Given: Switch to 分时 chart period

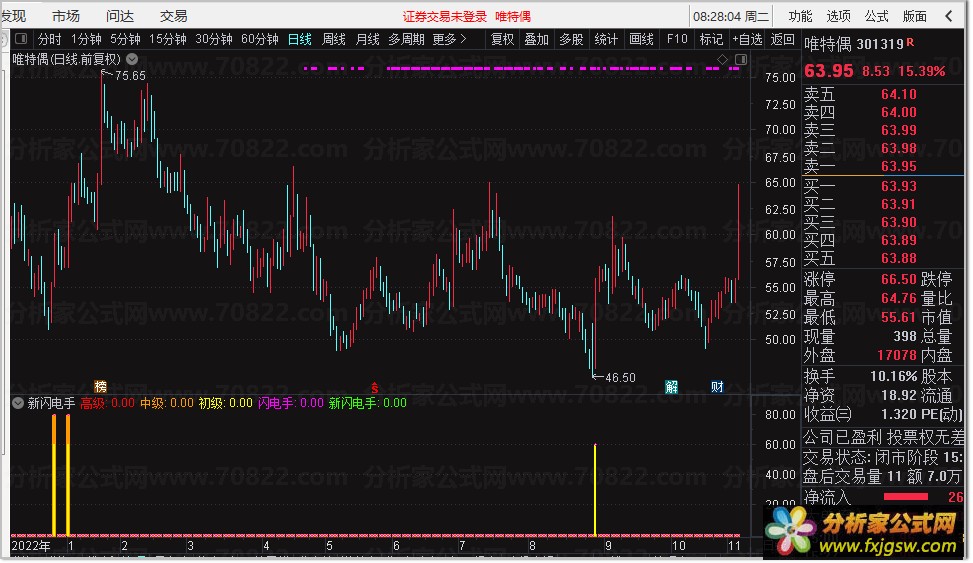Looking at the screenshot, I should [50, 40].
